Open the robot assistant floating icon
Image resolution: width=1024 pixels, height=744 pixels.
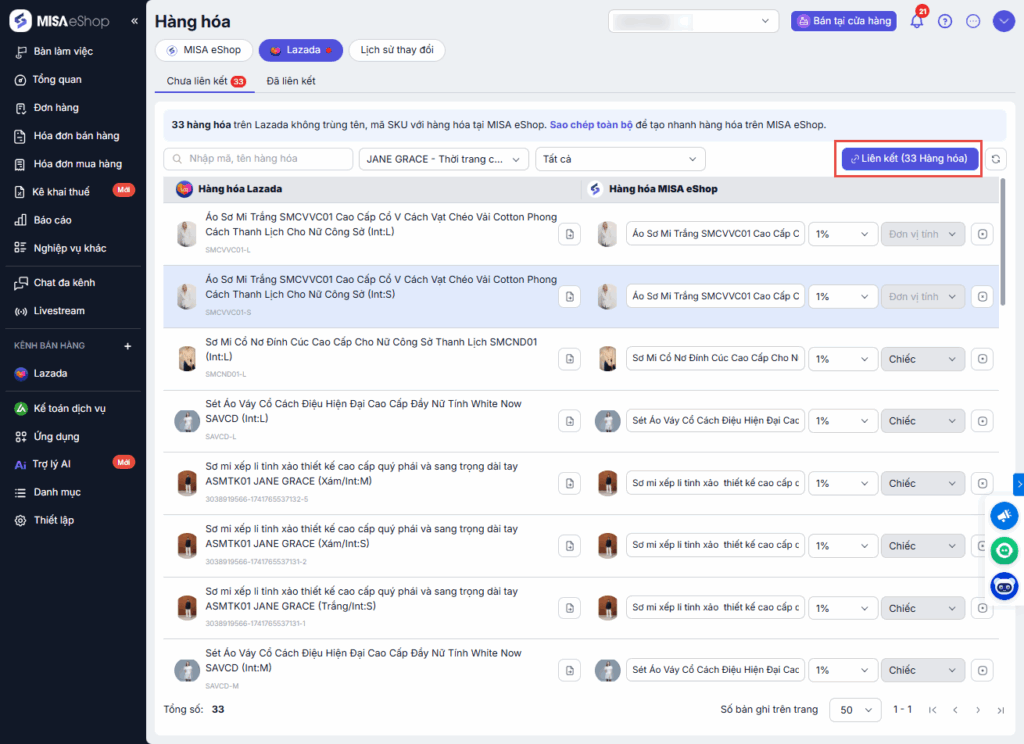tap(1004, 586)
